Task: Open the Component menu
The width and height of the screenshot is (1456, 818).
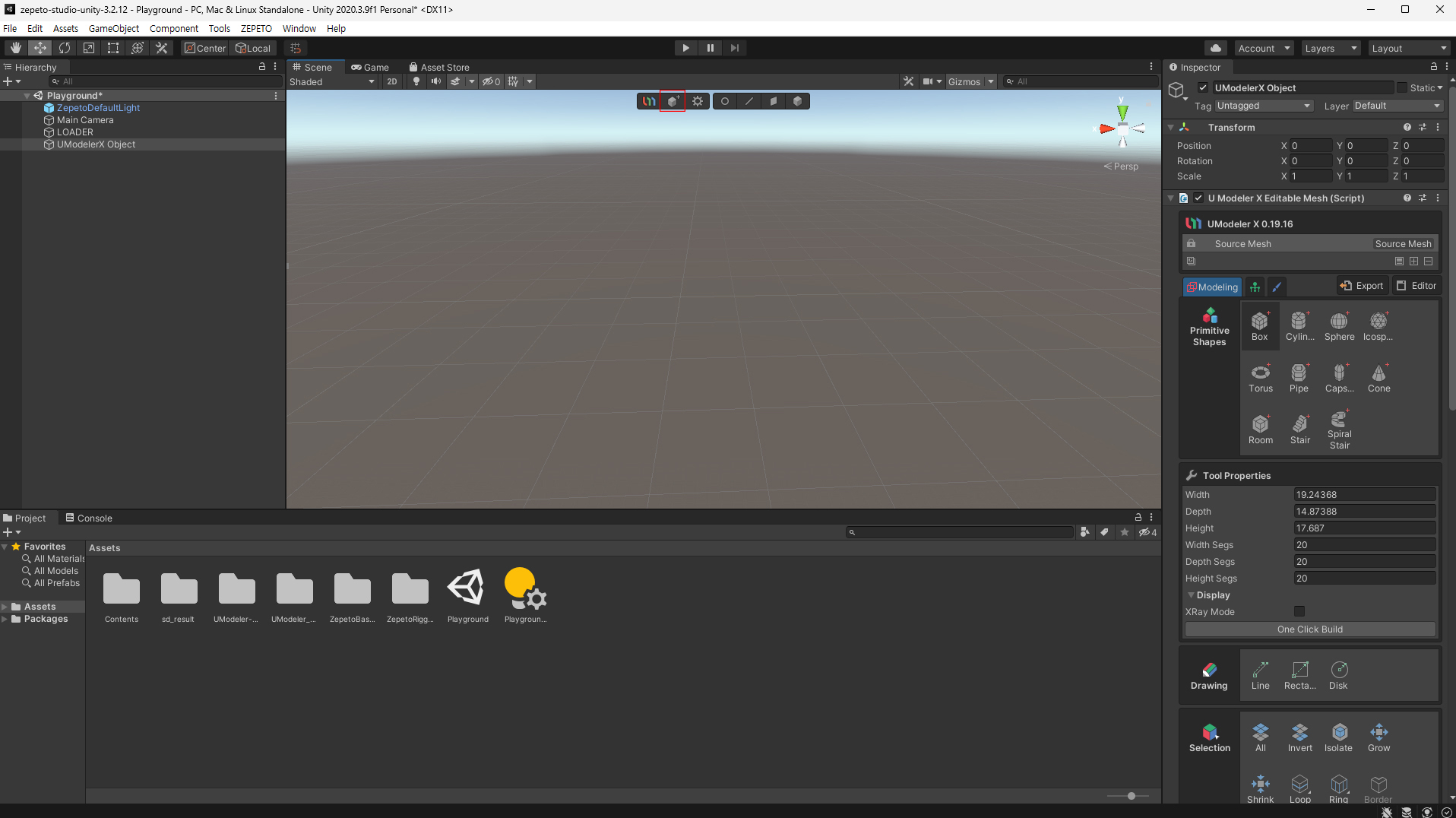Action: click(174, 28)
